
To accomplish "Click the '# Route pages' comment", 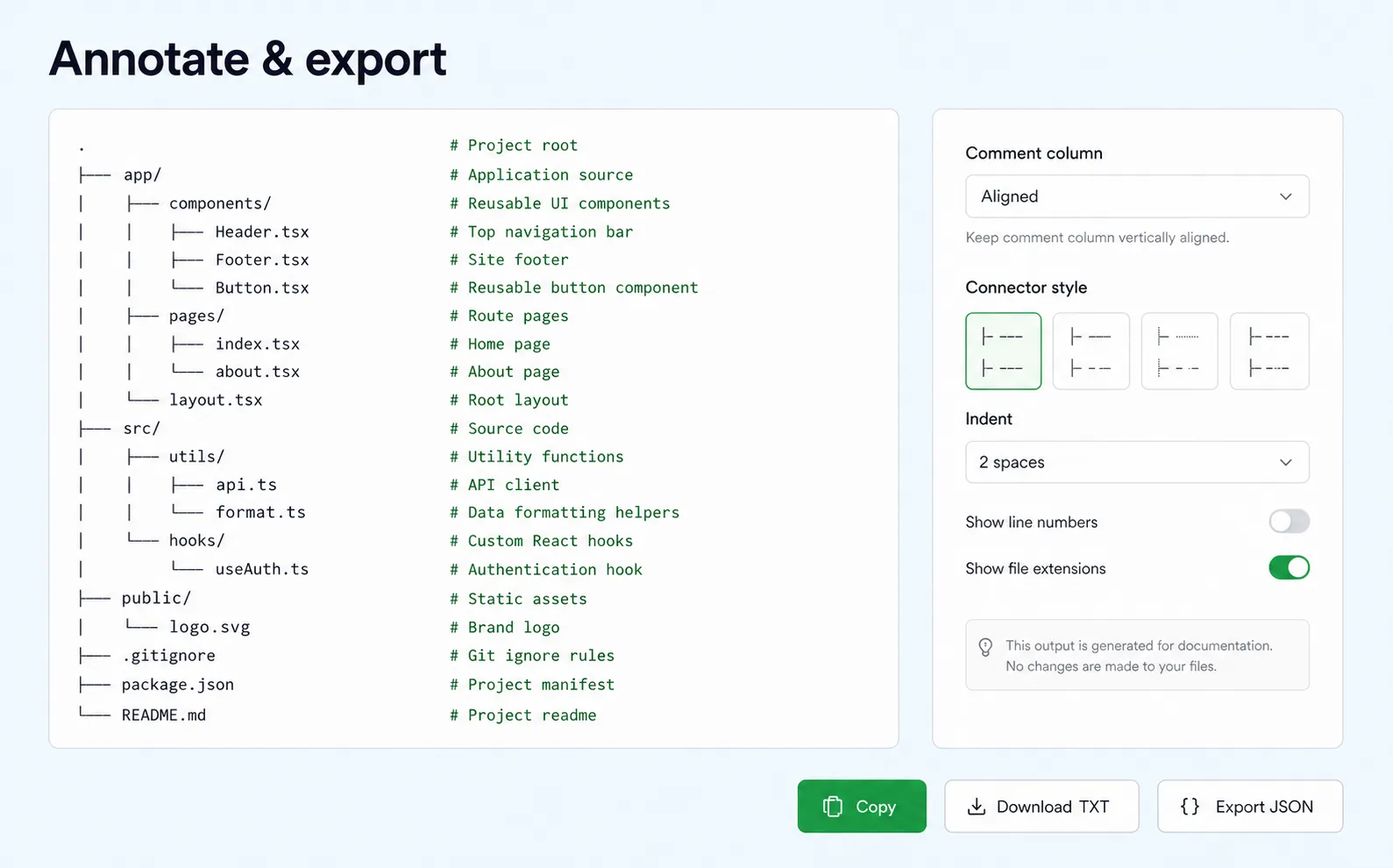I will pos(508,316).
